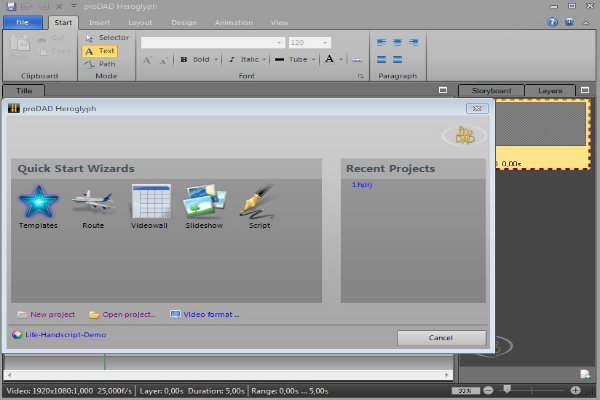Image resolution: width=600 pixels, height=400 pixels.
Task: Click the save icon in title bar
Action: pos(11,7)
